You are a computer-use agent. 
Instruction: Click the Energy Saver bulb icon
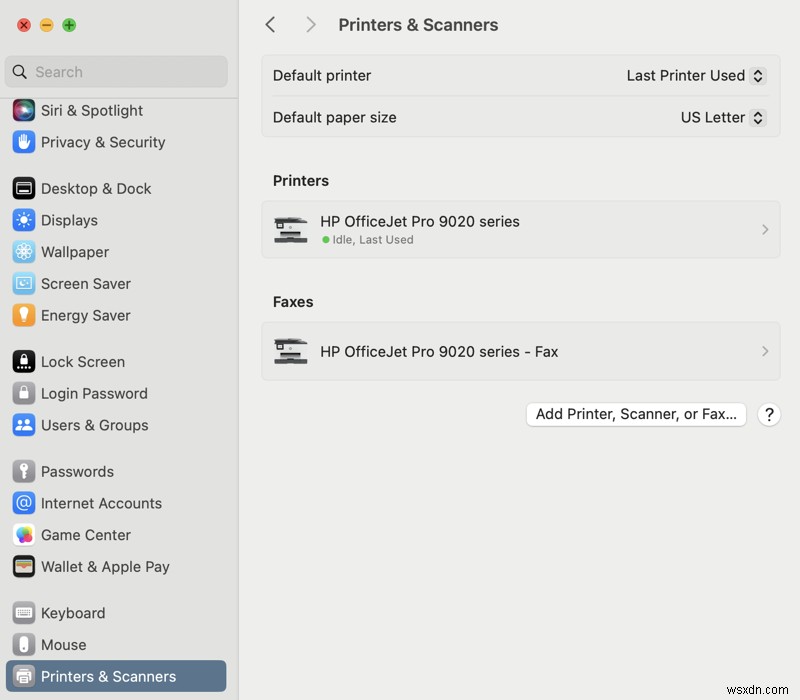pos(23,315)
